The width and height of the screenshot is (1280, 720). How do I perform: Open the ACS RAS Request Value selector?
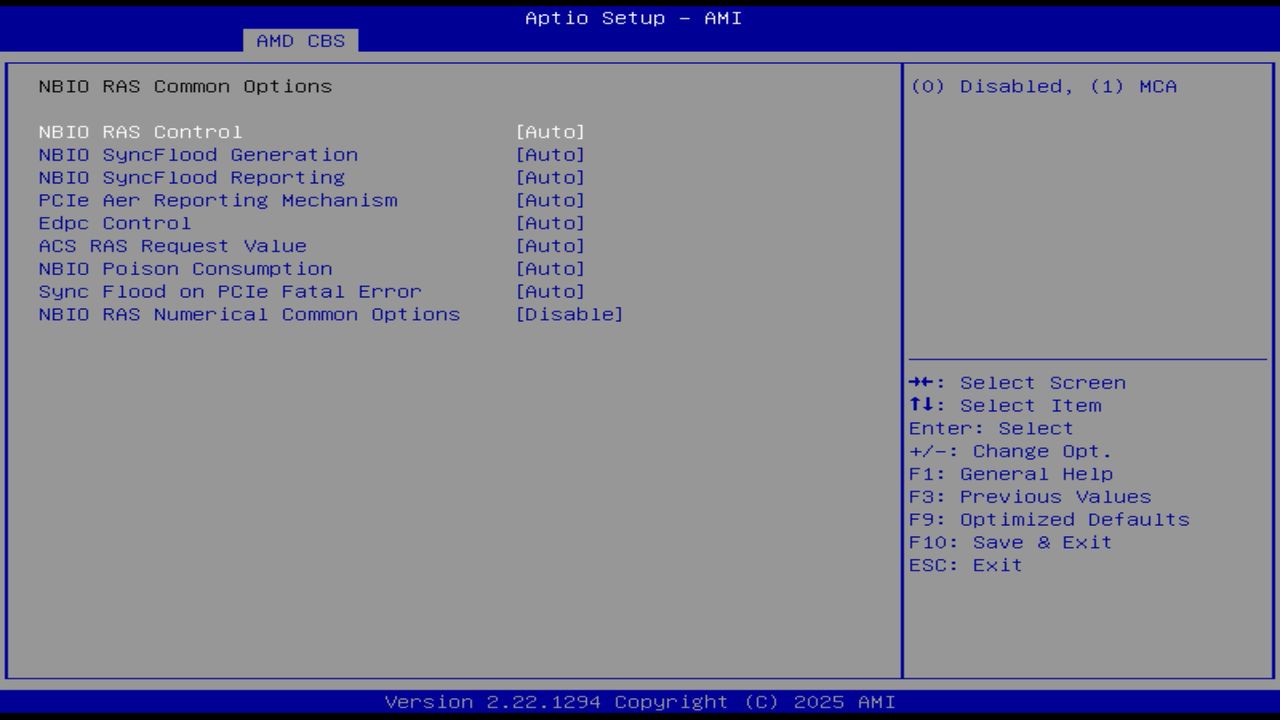tap(172, 245)
